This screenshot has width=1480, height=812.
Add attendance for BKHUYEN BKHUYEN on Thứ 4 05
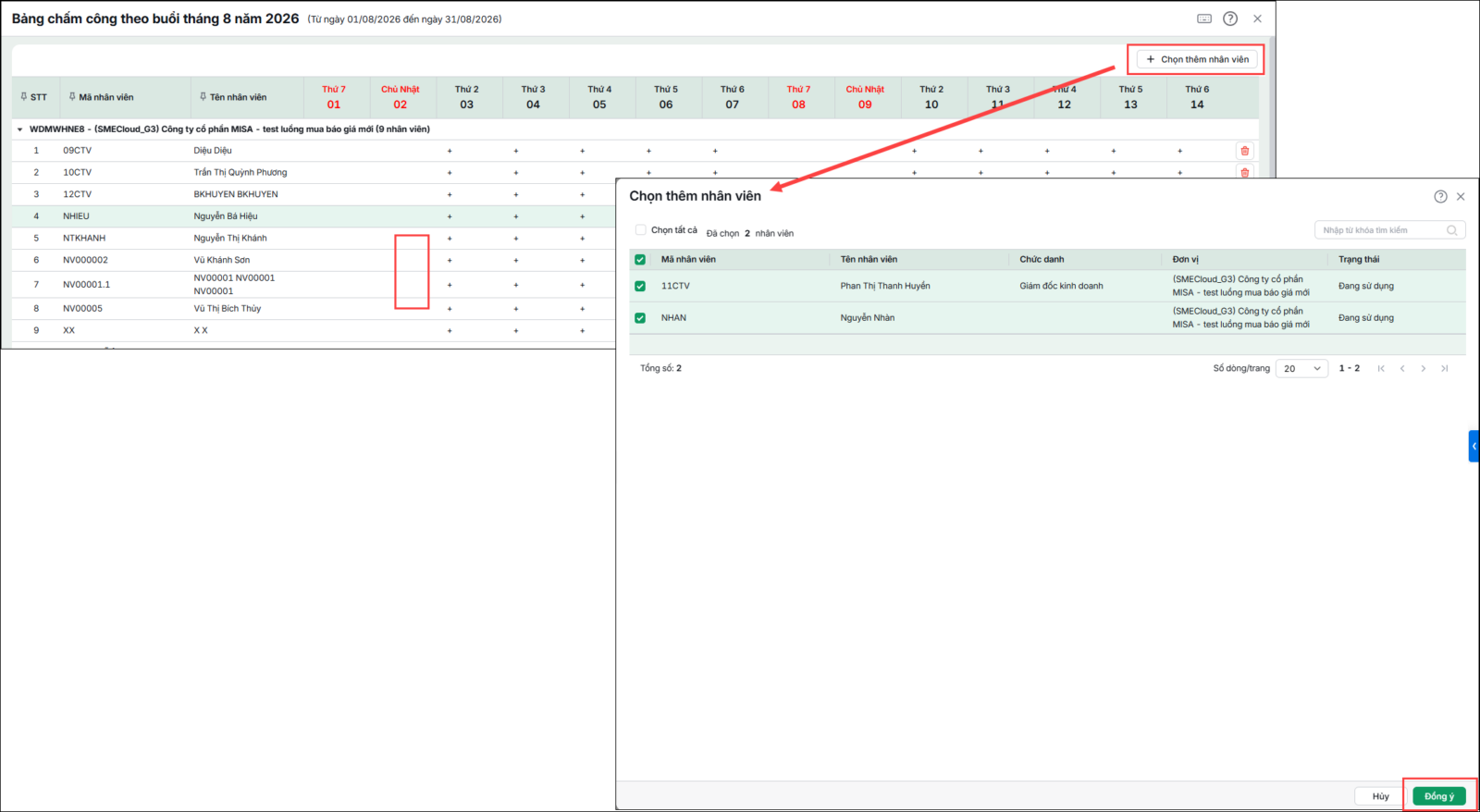point(582,194)
